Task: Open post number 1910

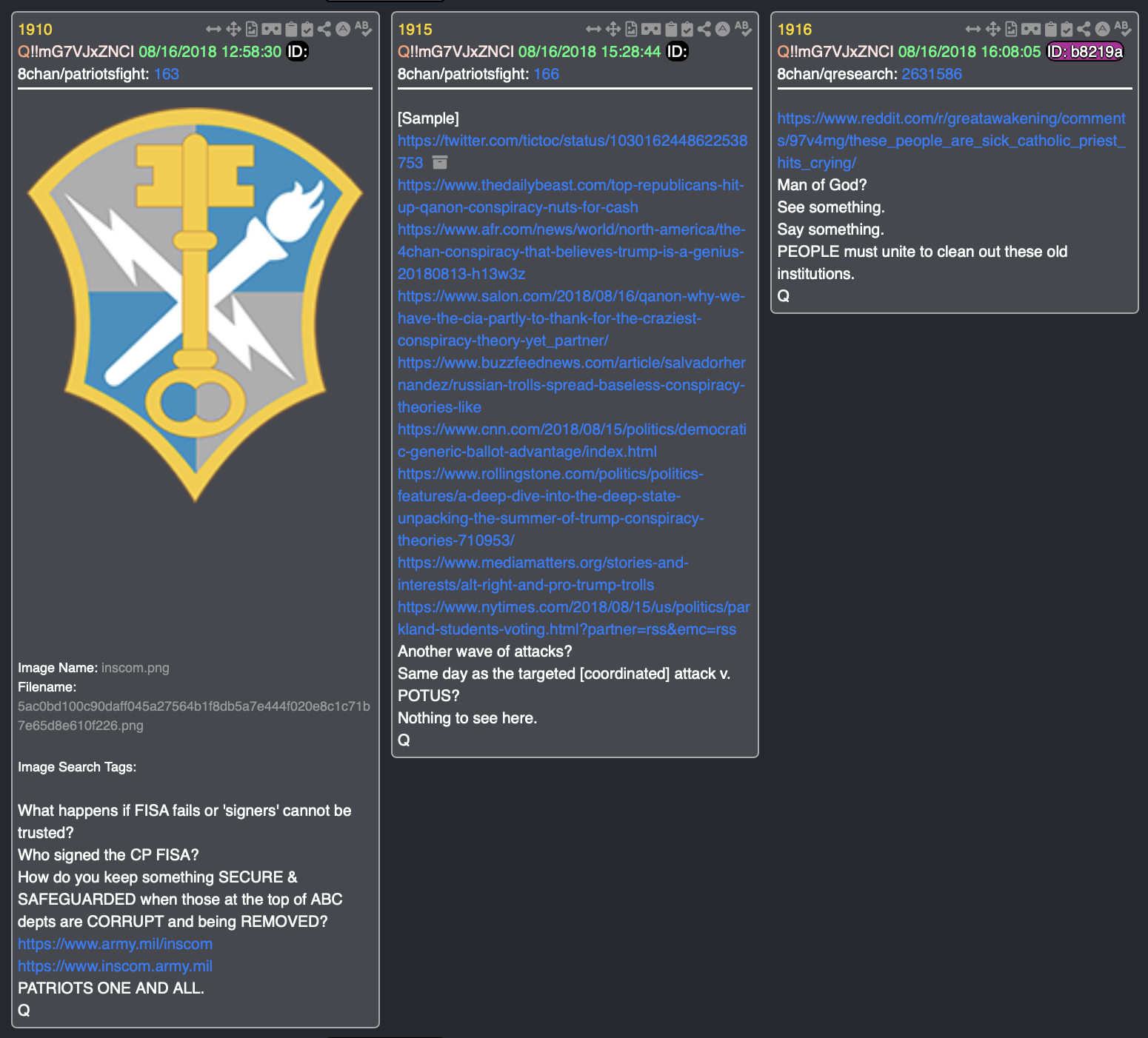Action: (x=35, y=30)
